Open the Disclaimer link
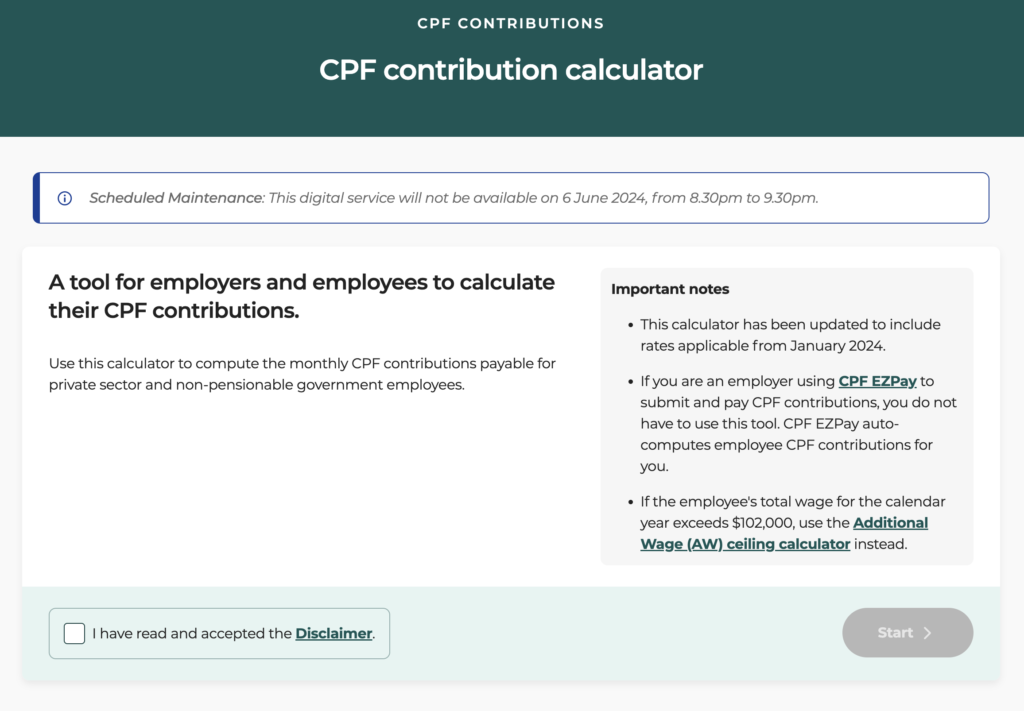 [x=333, y=633]
